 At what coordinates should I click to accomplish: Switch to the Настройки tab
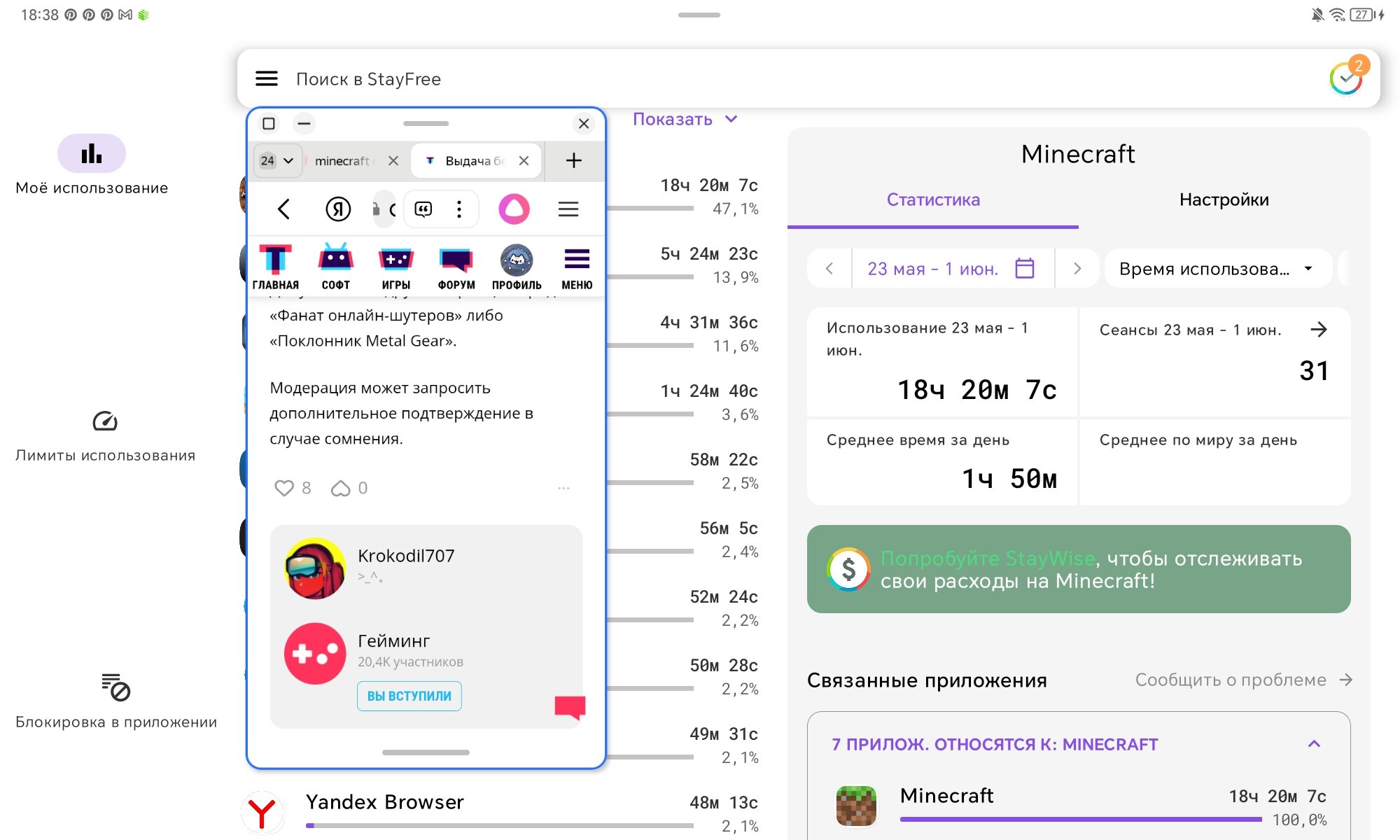coord(1224,199)
